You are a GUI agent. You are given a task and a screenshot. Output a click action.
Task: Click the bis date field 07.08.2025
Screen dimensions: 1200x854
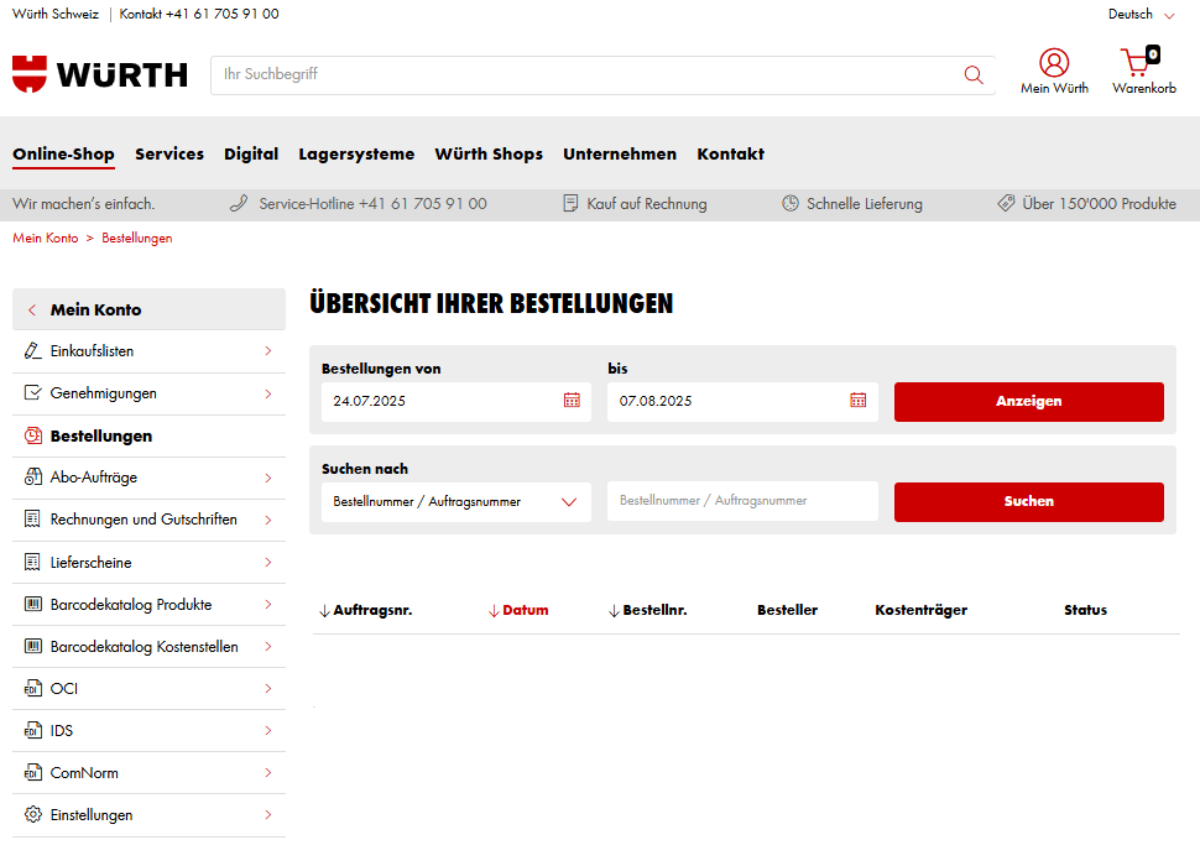click(x=742, y=401)
